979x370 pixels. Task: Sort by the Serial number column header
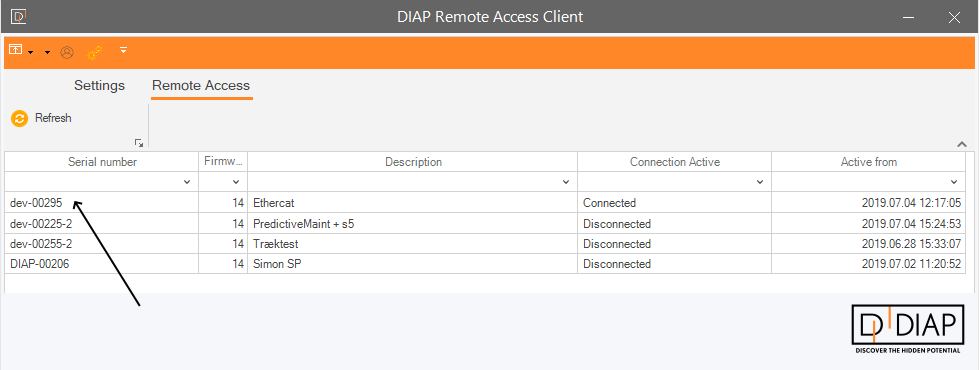102,162
